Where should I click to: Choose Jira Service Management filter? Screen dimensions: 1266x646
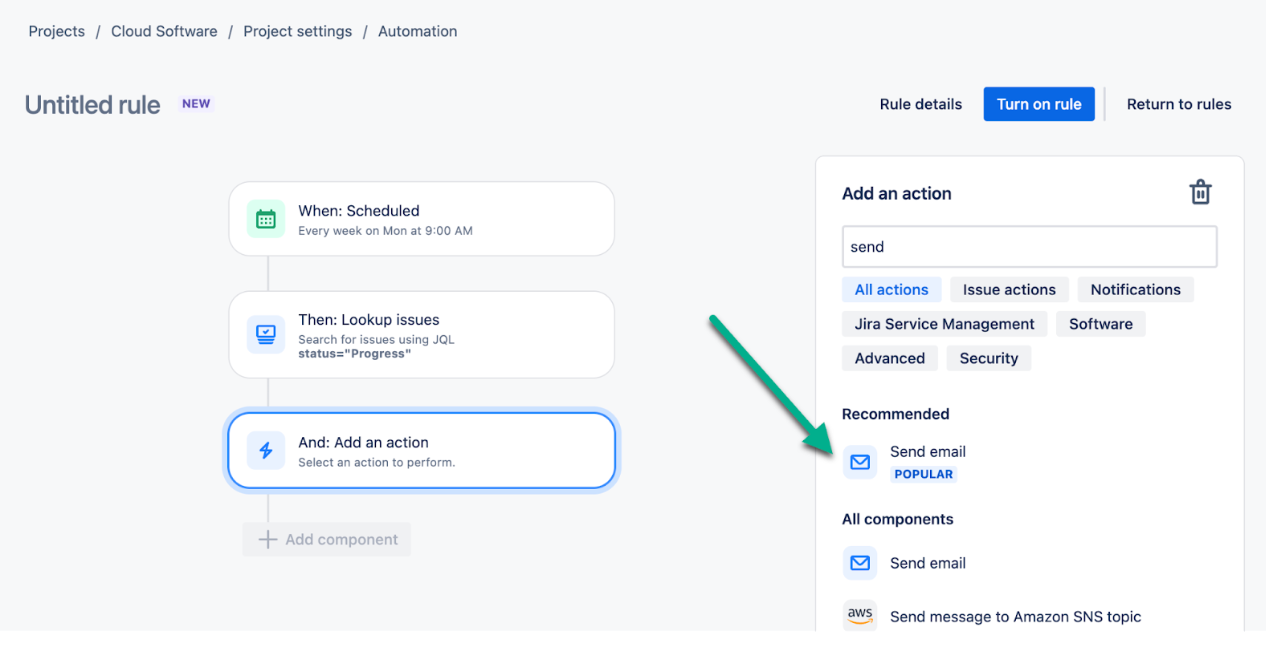[944, 324]
